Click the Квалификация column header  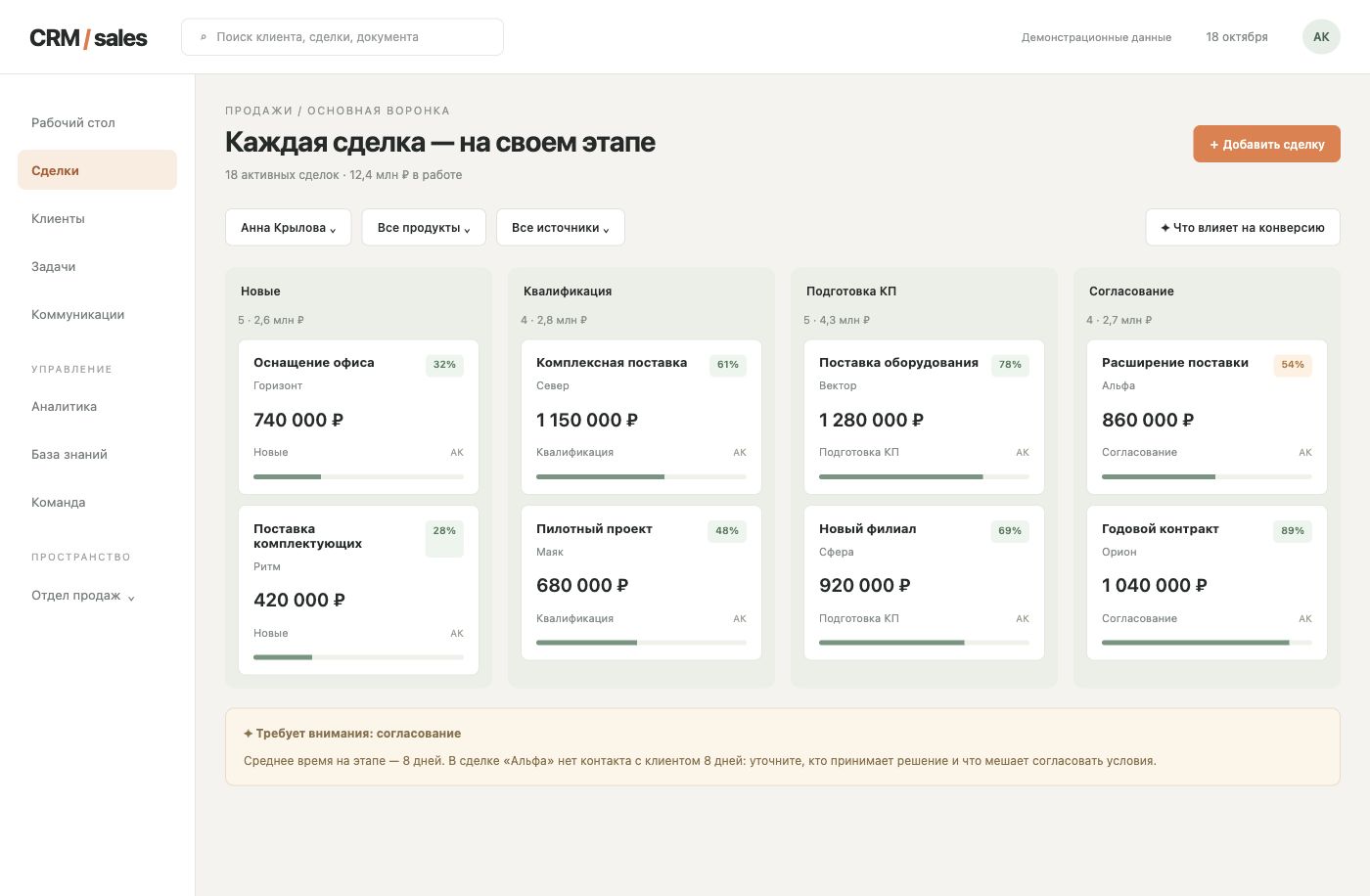(x=568, y=291)
